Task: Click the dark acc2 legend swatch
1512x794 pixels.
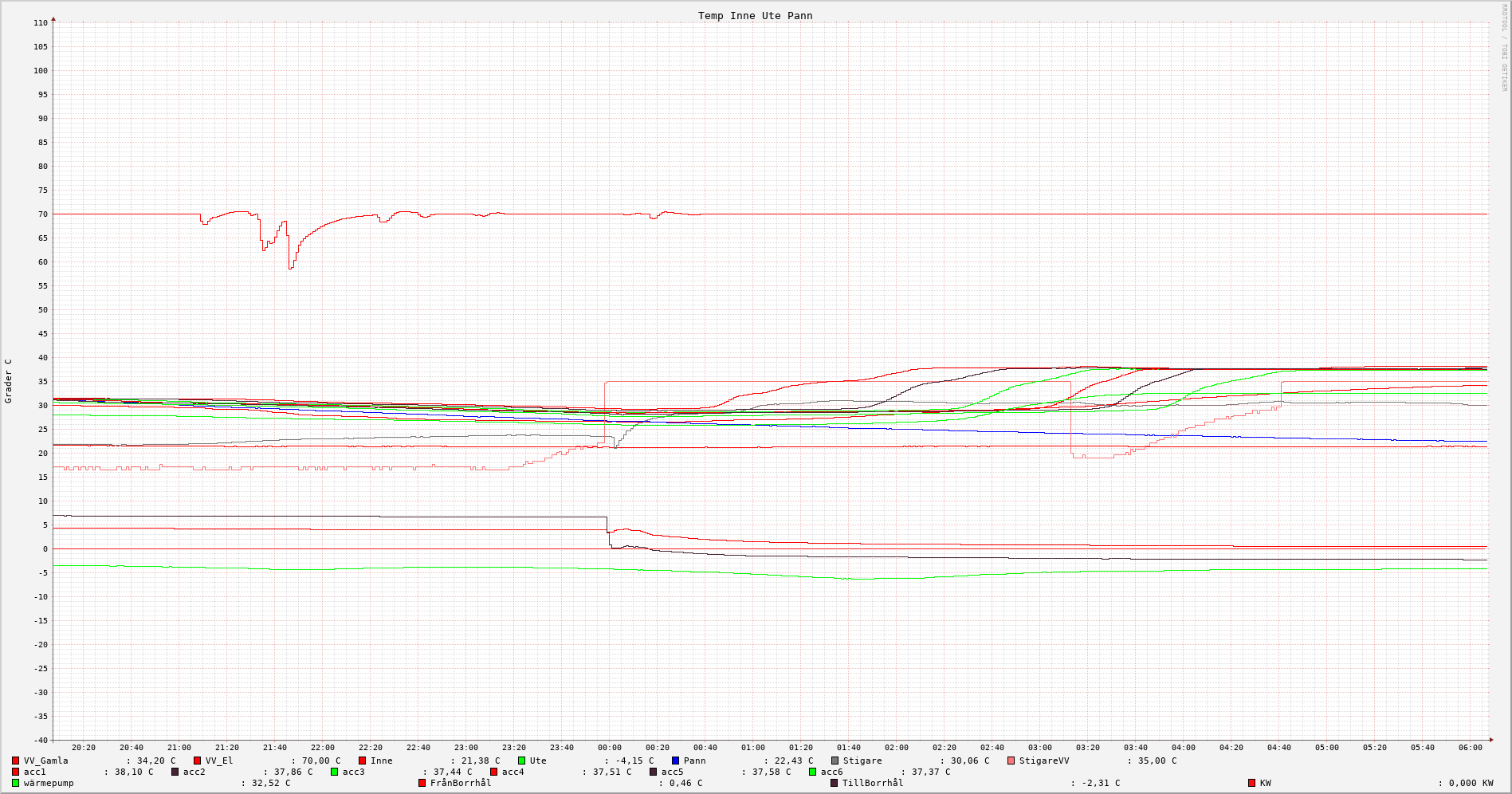Action: coord(175,772)
